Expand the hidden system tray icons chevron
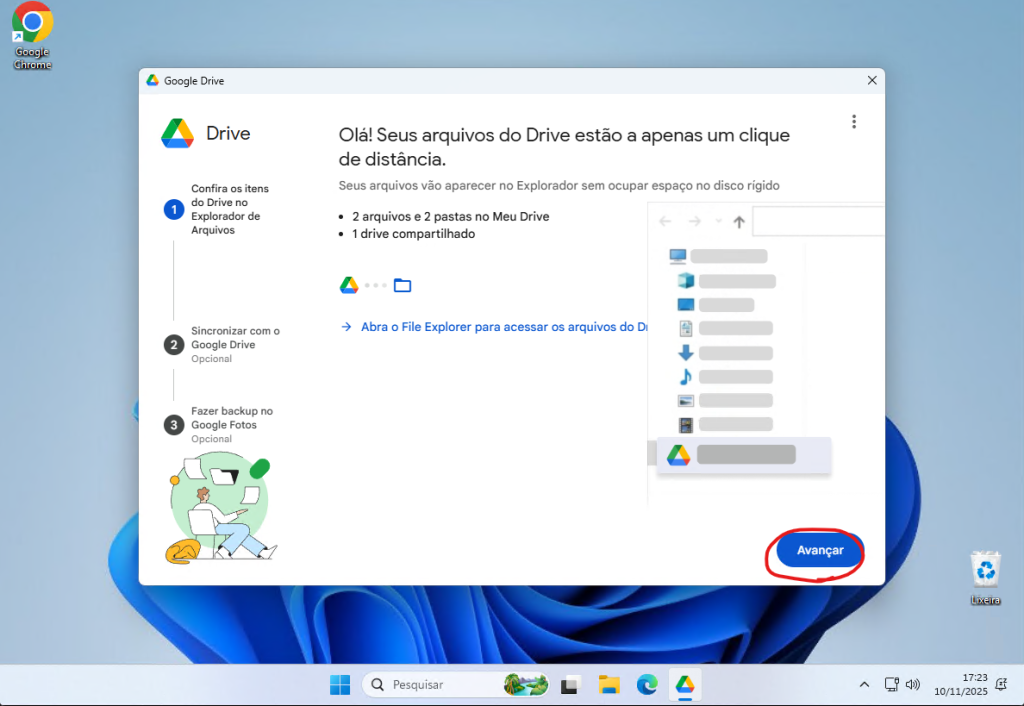1024x706 pixels. (x=864, y=685)
